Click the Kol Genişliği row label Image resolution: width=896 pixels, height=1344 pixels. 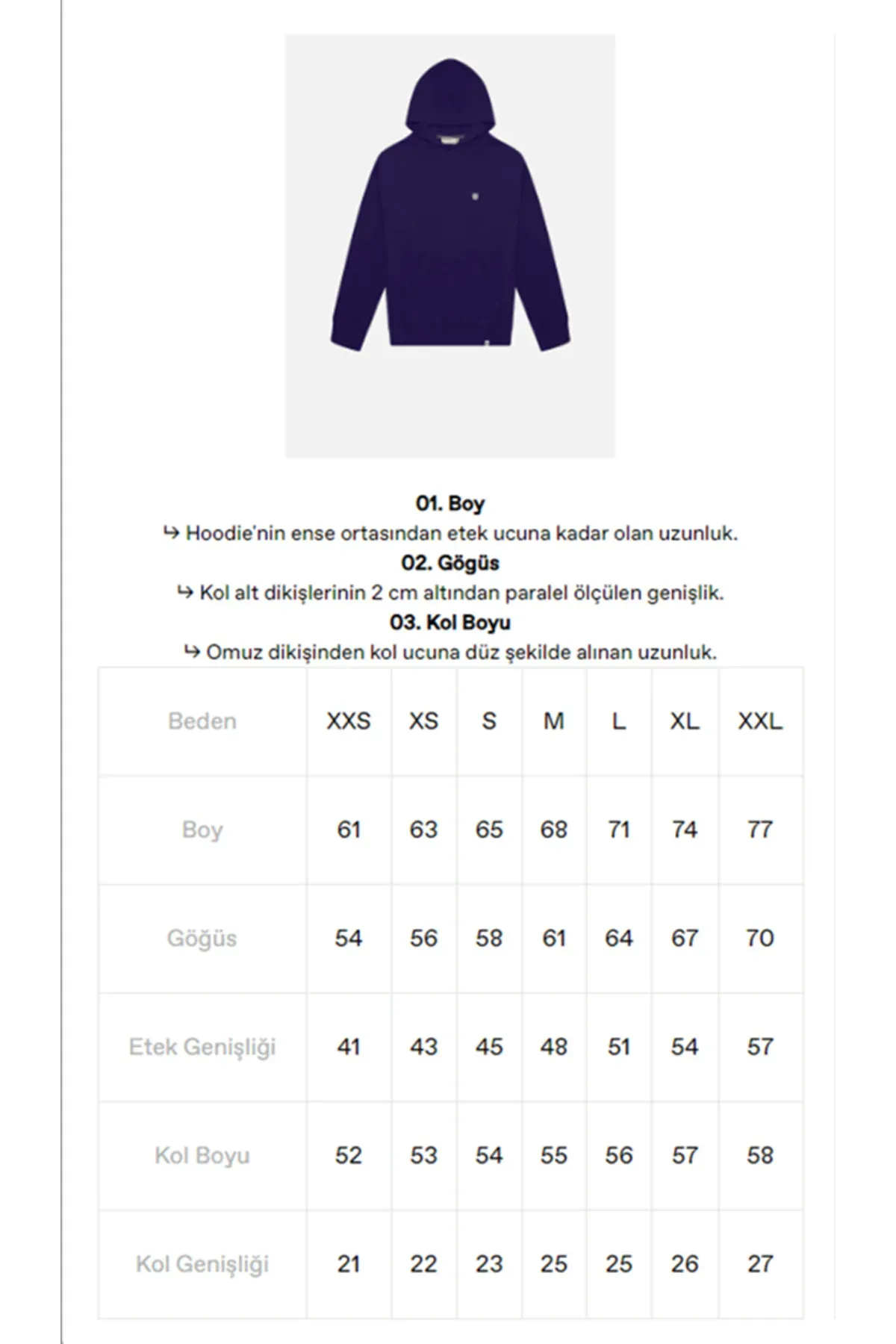point(202,1264)
